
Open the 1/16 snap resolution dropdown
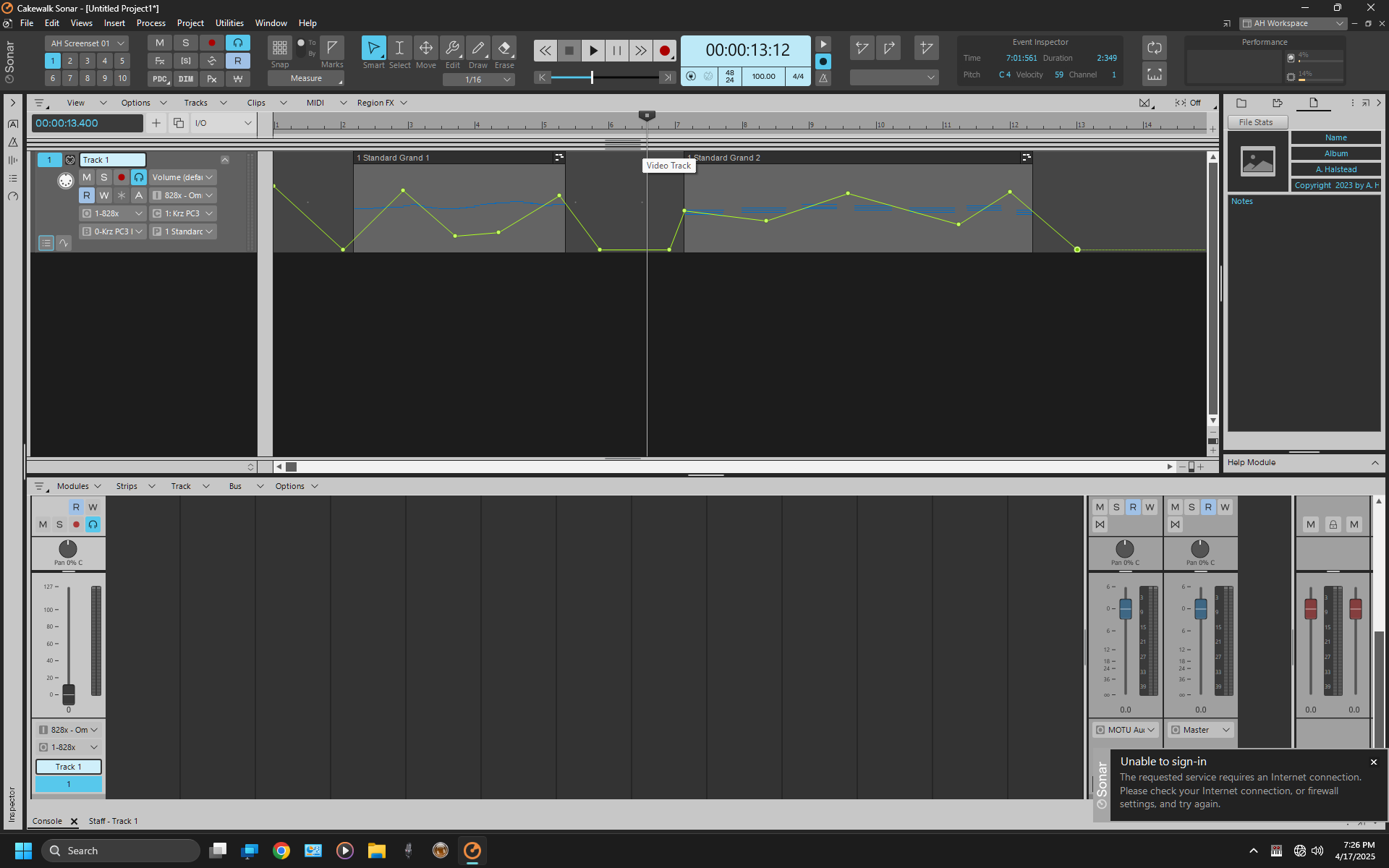[479, 80]
